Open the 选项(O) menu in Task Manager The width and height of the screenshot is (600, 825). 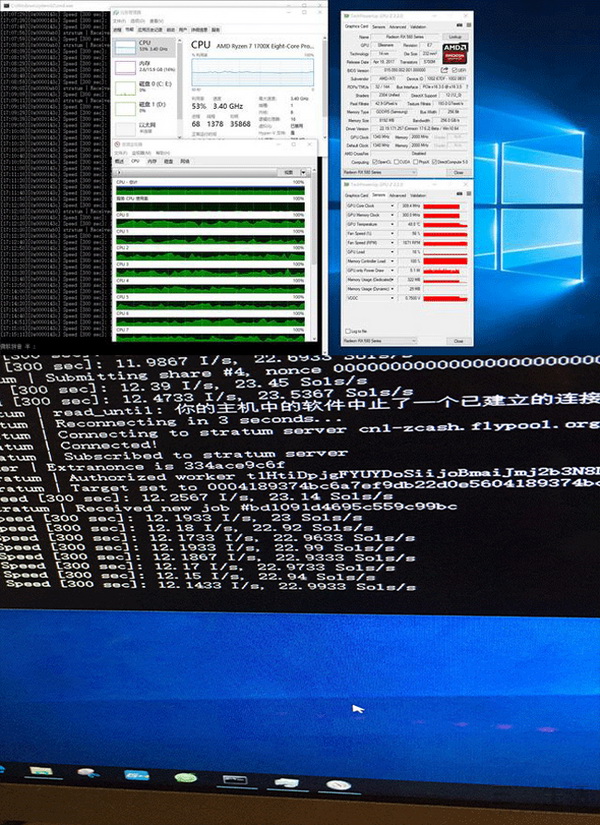138,21
